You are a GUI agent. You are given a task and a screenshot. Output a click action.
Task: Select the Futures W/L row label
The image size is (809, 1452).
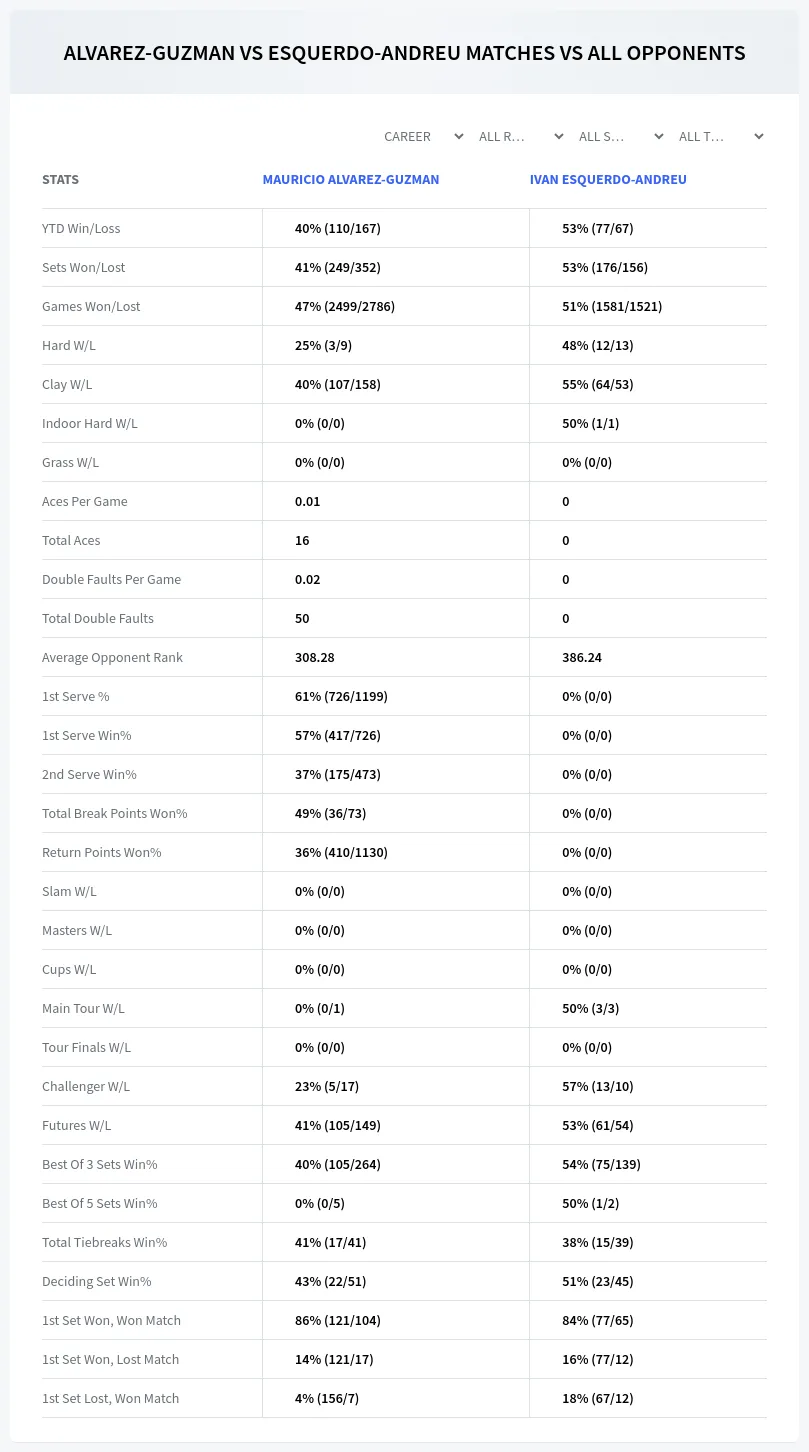click(x=77, y=1125)
